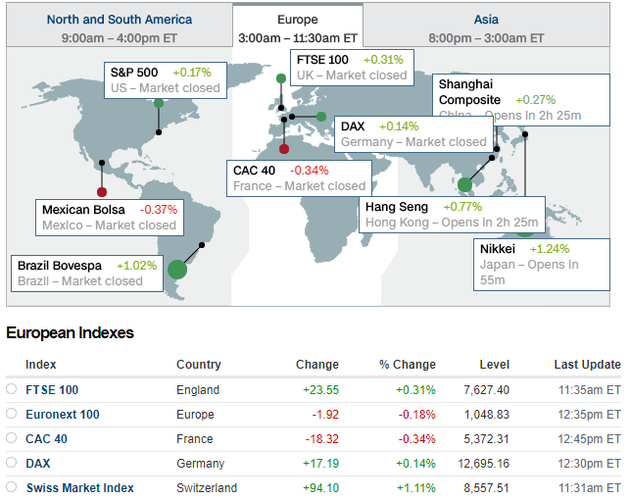
Task: Click the green DAX map dot
Action: click(321, 116)
